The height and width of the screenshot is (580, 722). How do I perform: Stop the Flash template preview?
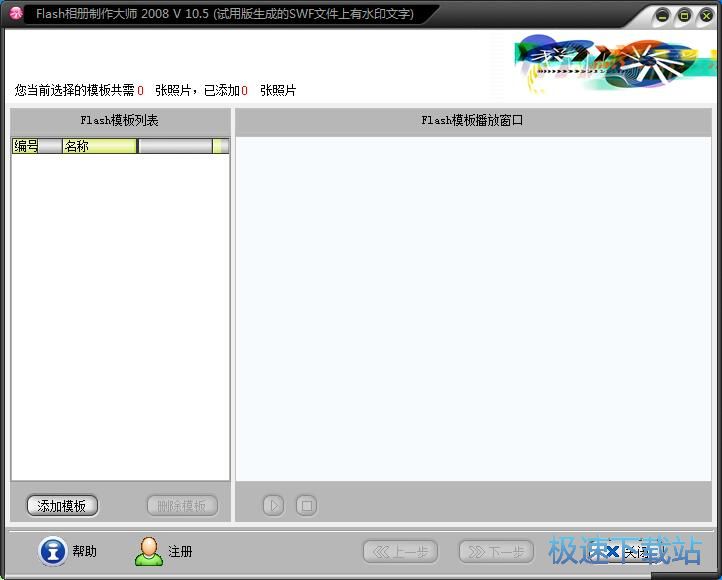click(306, 506)
